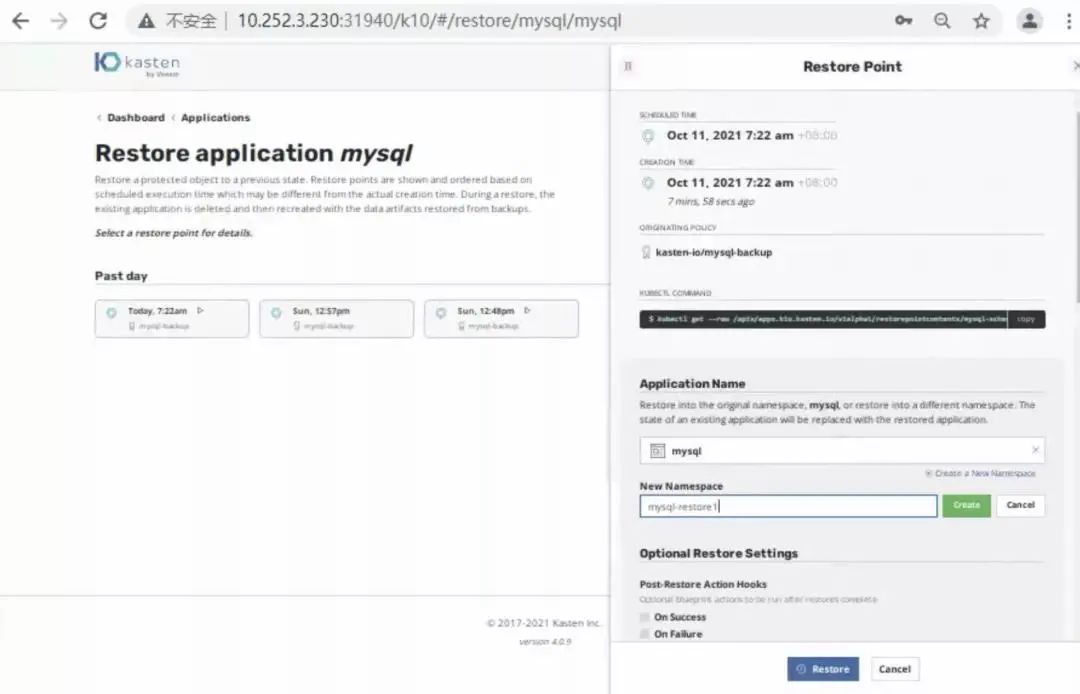The width and height of the screenshot is (1080, 694).
Task: Open the mysql application name dropdown
Action: (842, 450)
